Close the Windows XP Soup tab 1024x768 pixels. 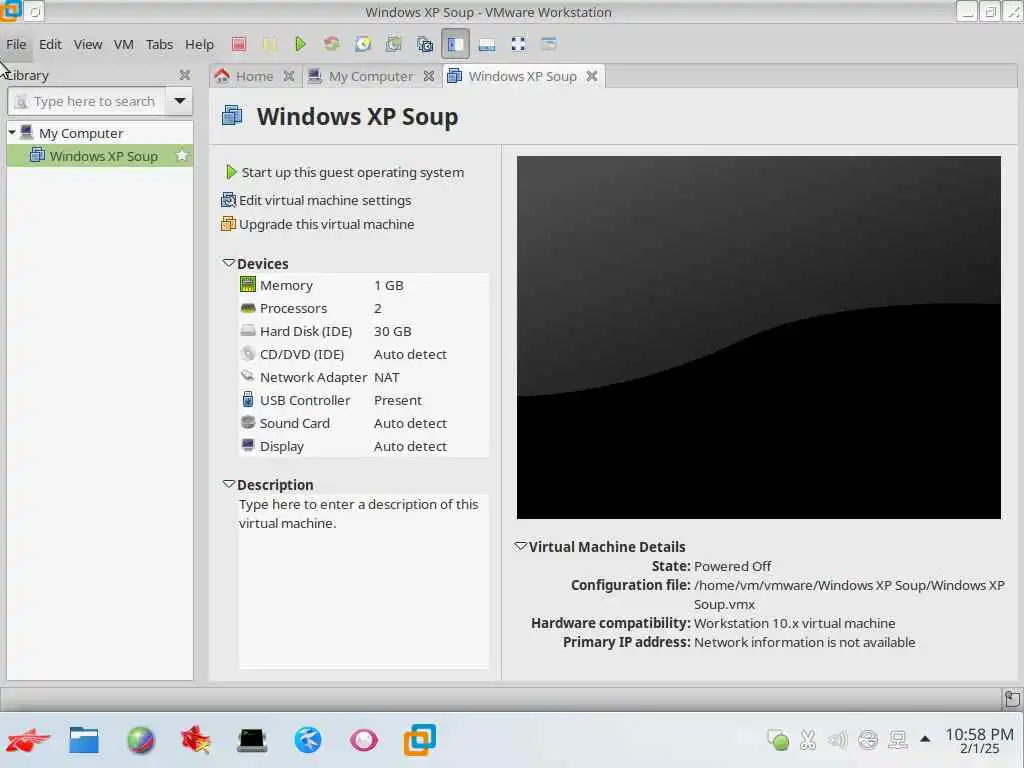[592, 76]
